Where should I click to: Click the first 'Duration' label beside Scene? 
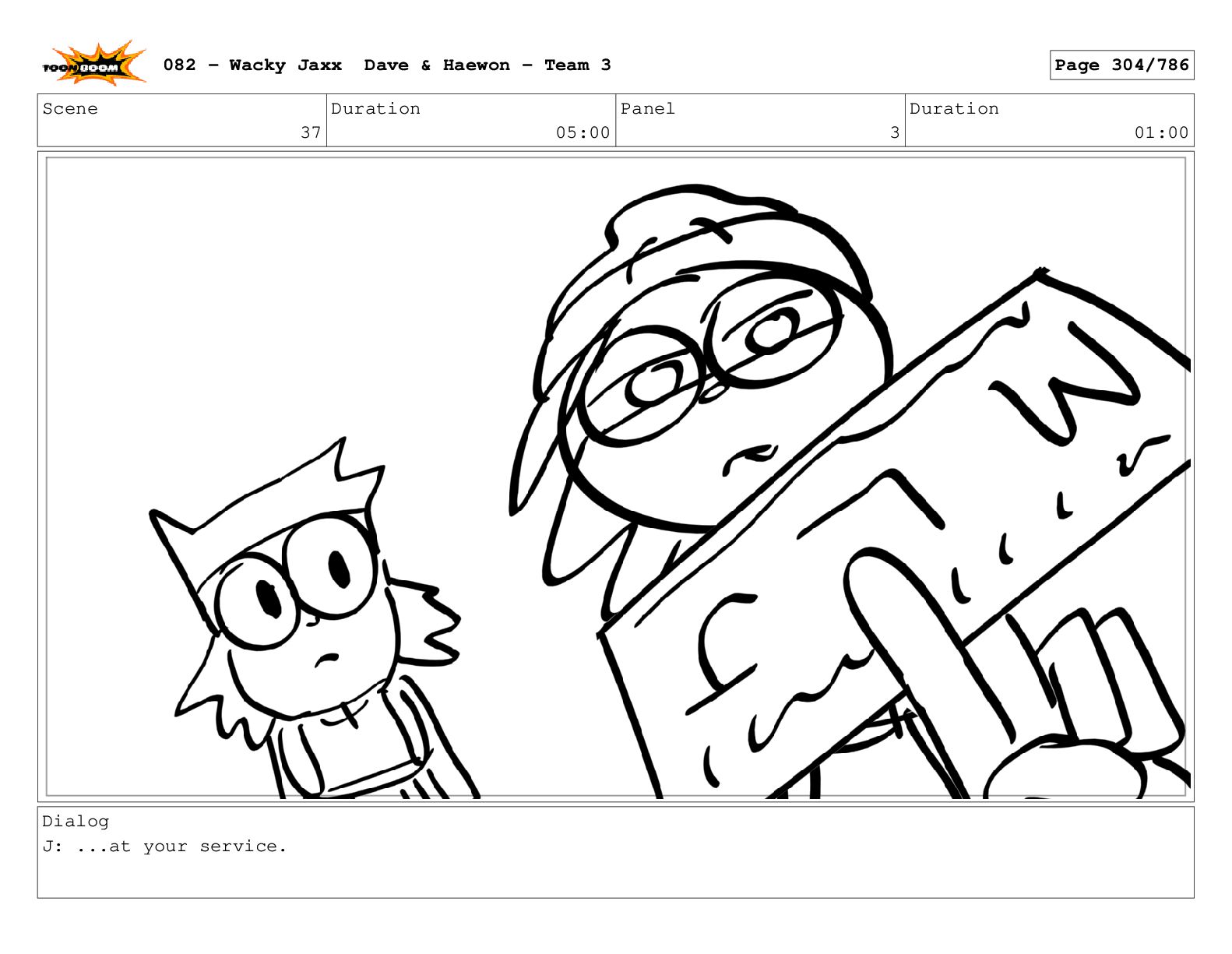375,109
